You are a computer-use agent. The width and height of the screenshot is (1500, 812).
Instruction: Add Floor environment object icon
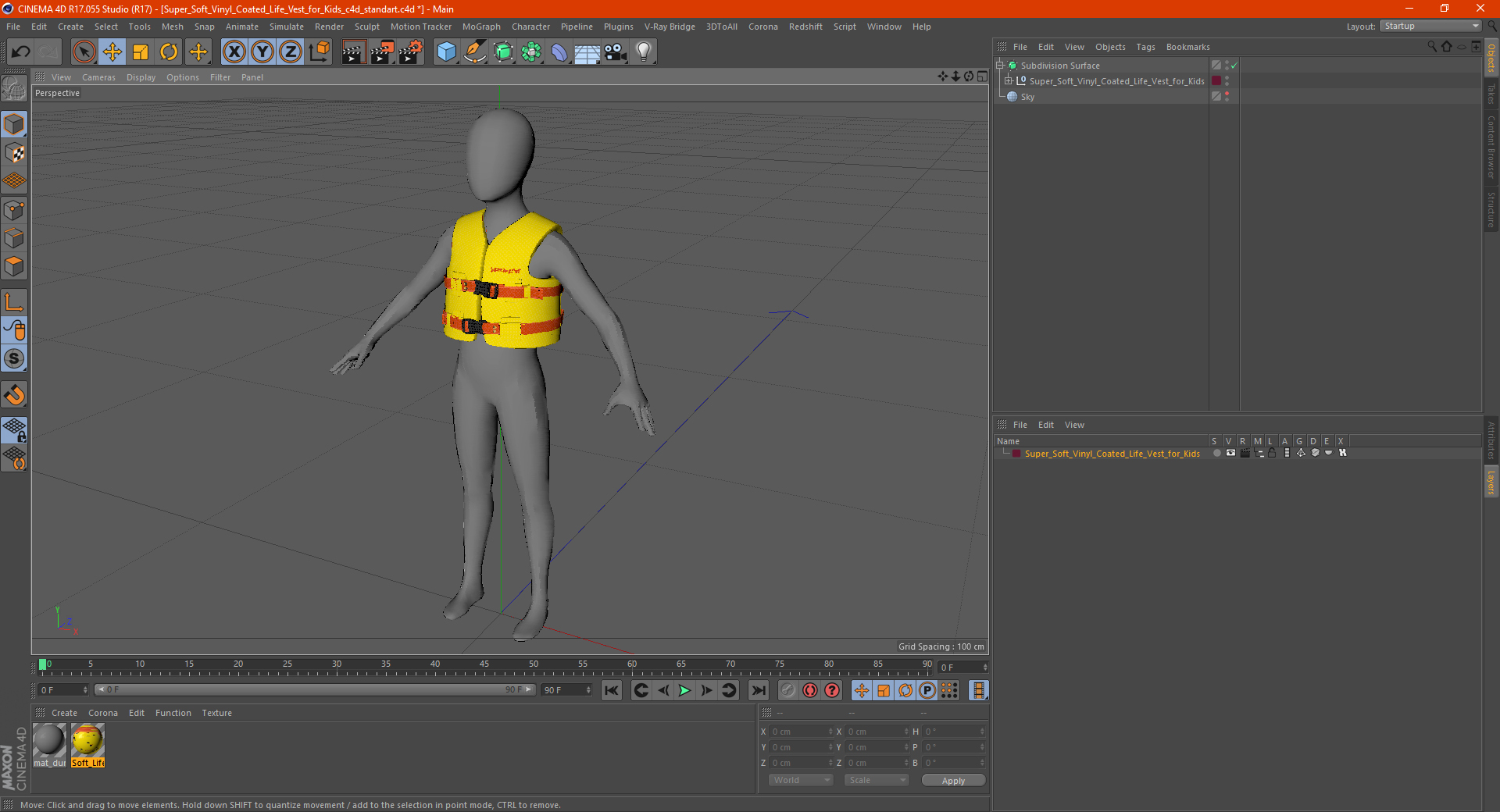(x=587, y=52)
